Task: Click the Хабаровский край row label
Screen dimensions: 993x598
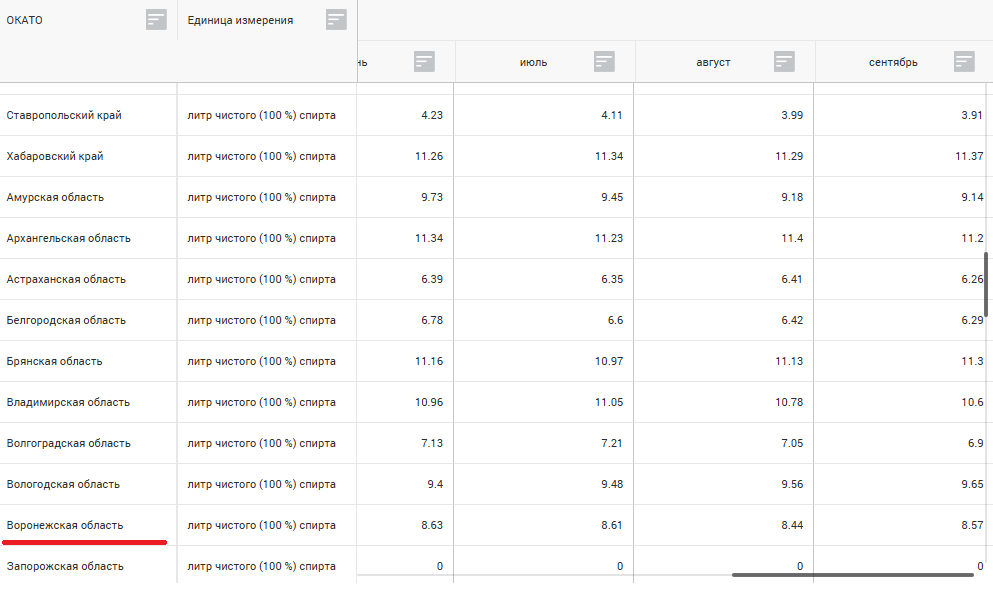Action: tap(55, 156)
